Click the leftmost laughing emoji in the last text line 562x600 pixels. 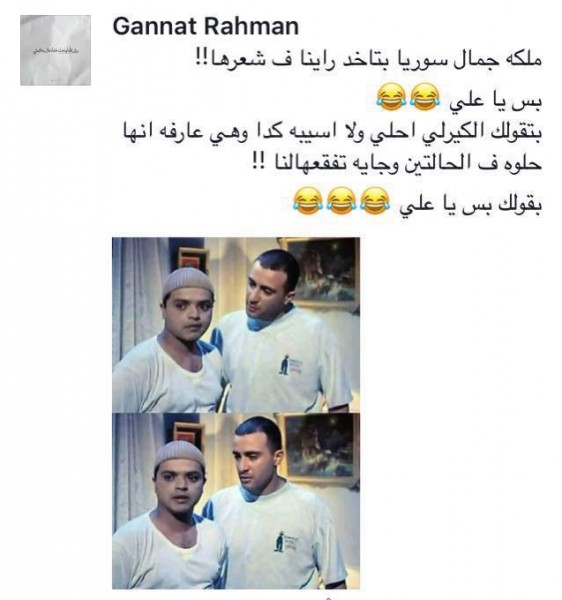[308, 201]
